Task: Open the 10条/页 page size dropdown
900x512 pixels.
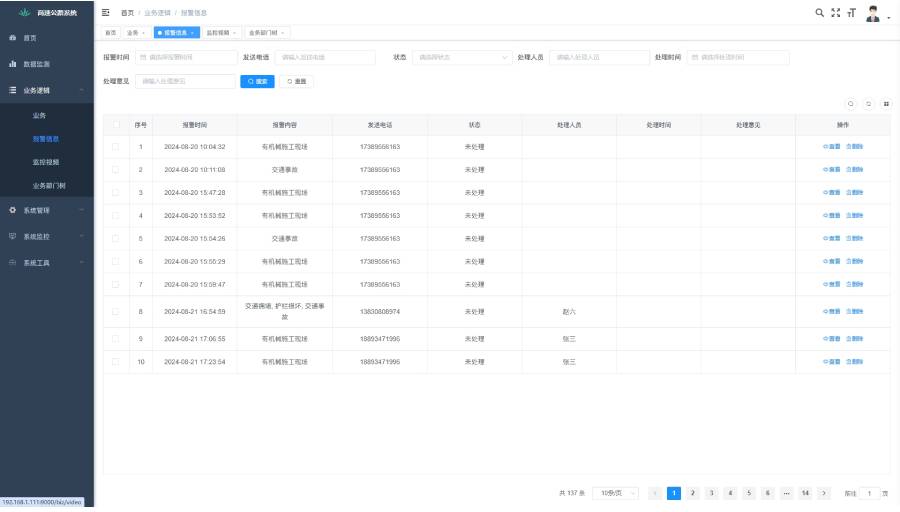Action: [615, 493]
